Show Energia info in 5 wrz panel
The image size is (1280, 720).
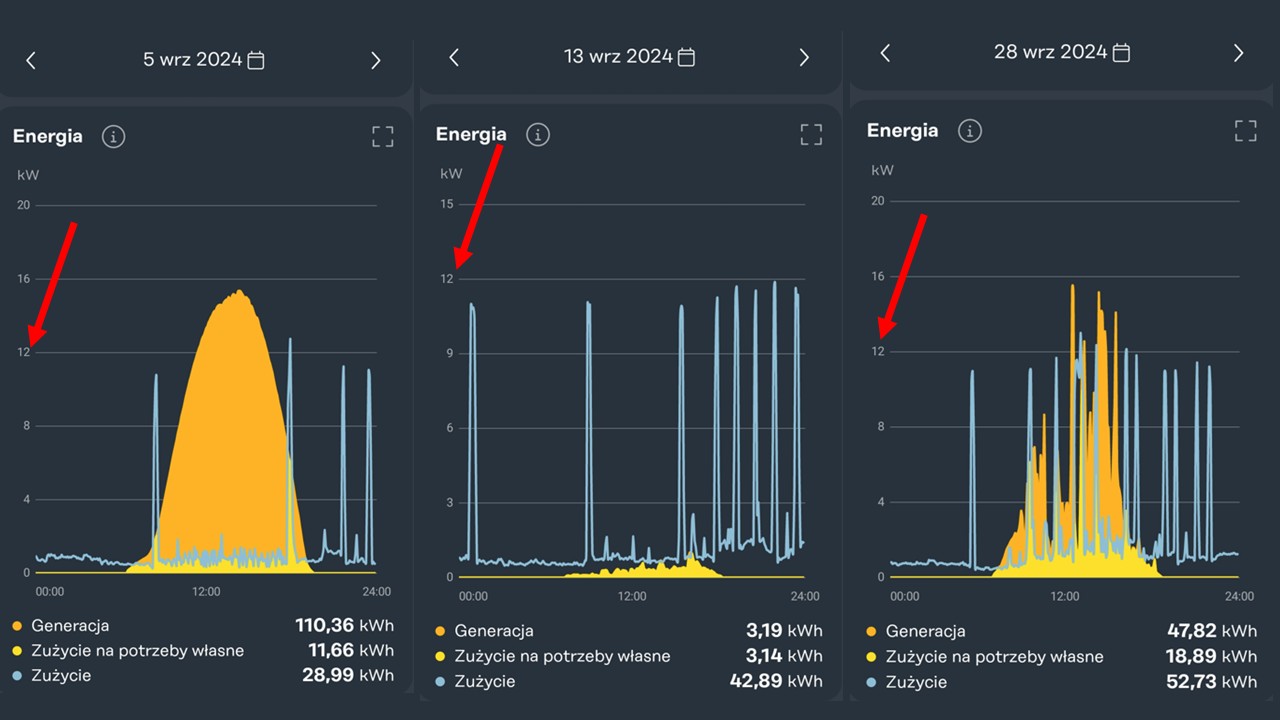[x=113, y=137]
